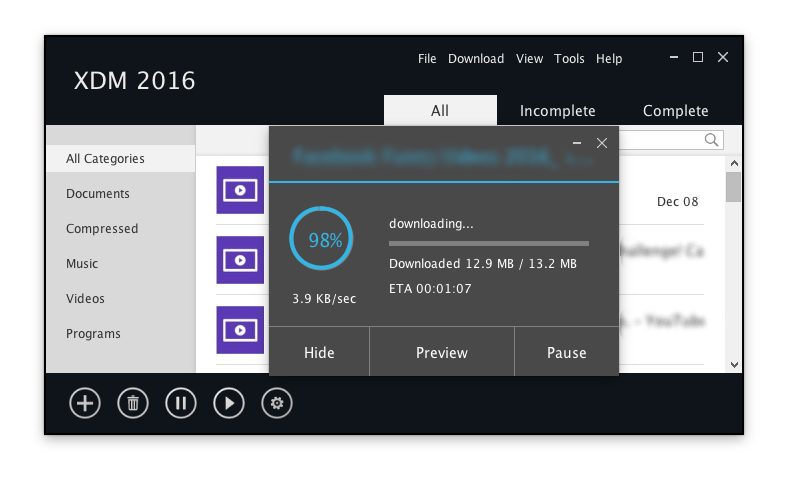Click the Hide button
Screen dimensions: 796x477
tap(319, 352)
